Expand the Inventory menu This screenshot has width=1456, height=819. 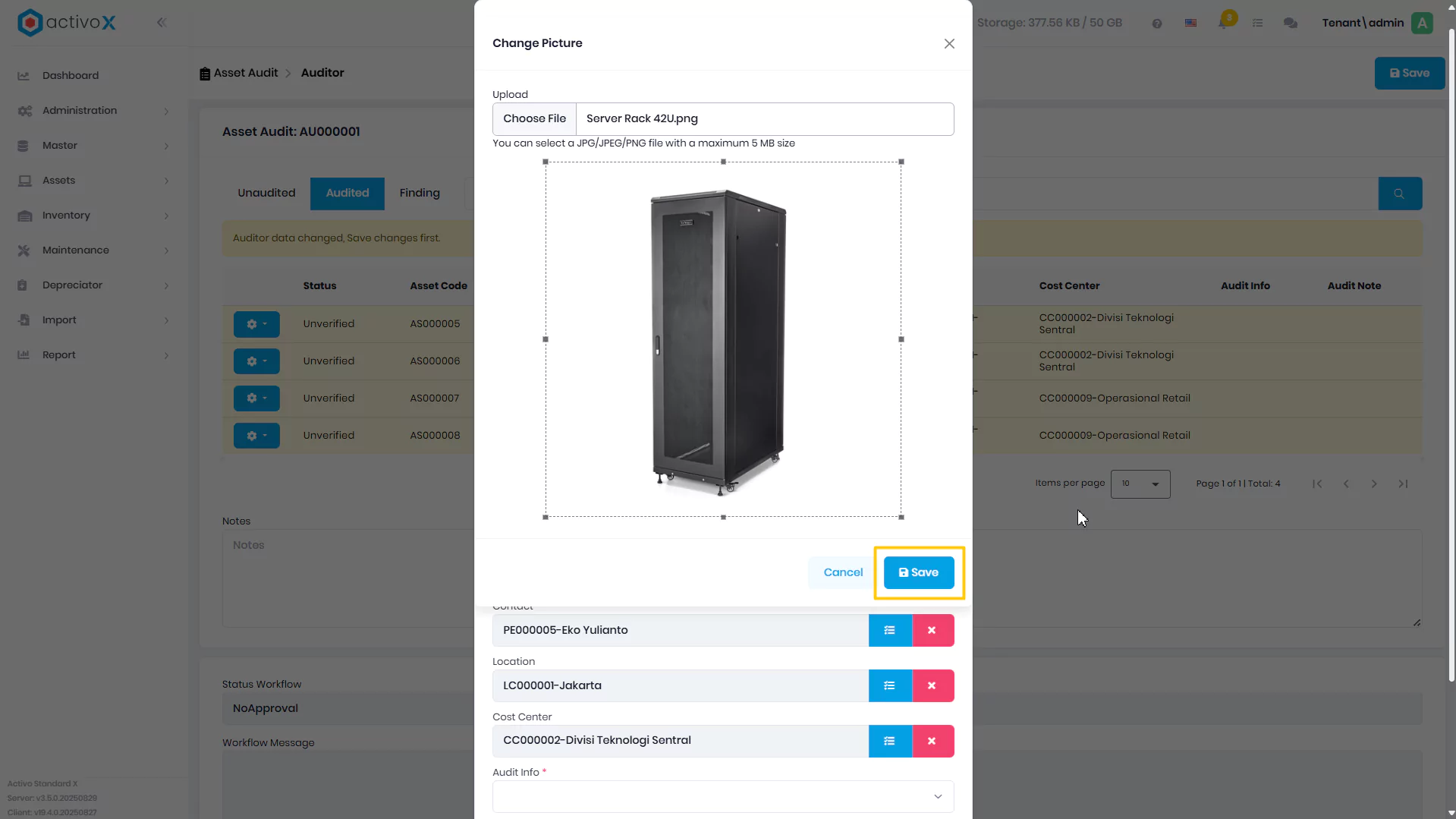point(93,216)
